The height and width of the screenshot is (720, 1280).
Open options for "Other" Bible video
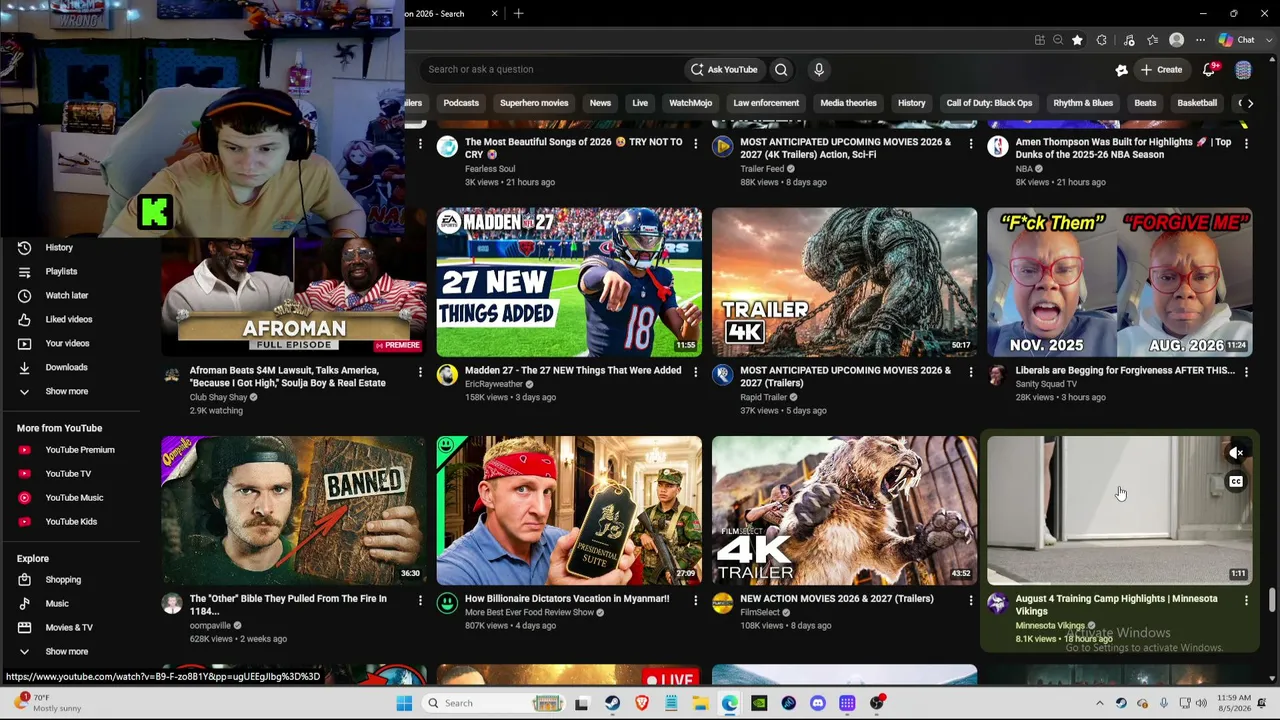point(420,600)
